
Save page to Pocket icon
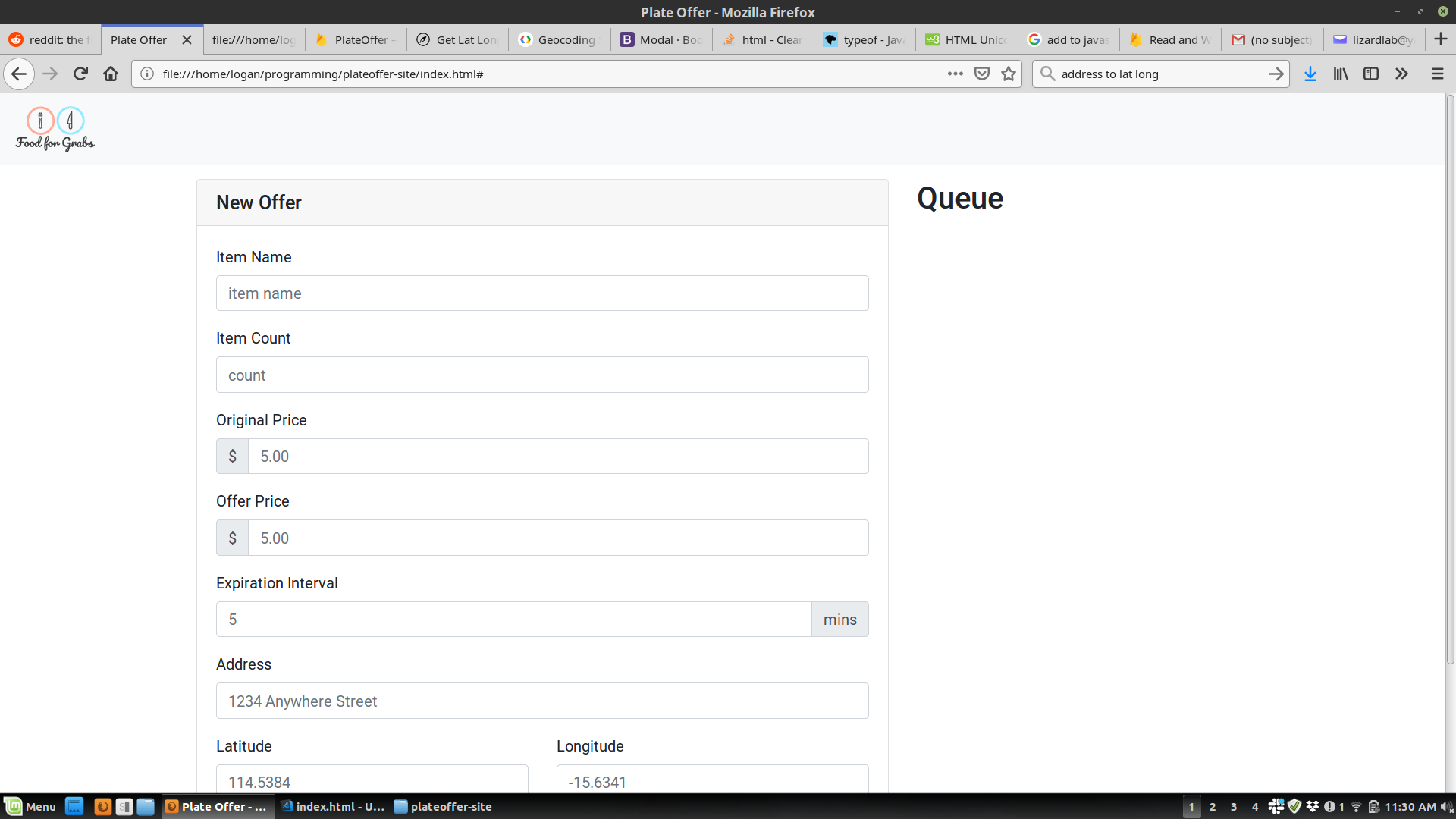click(982, 74)
